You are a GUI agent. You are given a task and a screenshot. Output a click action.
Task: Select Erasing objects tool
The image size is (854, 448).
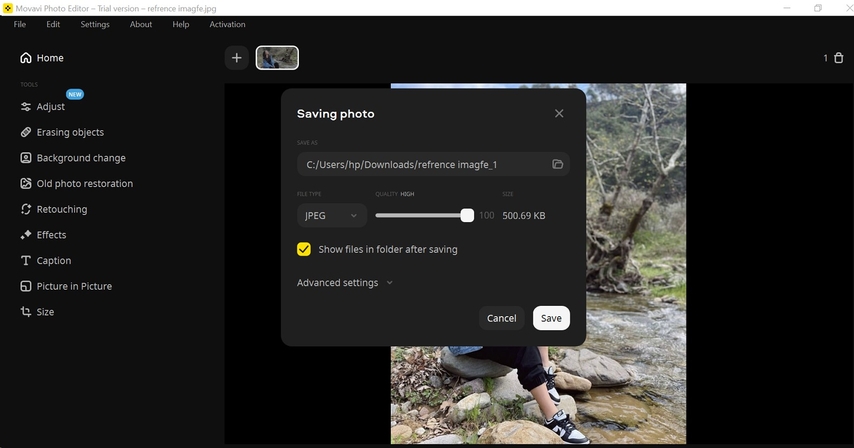(x=62, y=132)
